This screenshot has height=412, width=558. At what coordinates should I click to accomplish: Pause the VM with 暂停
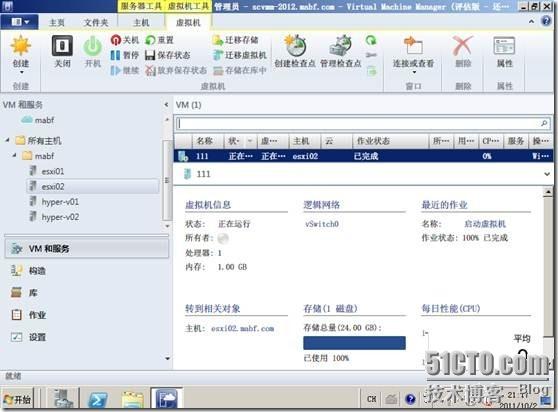pos(125,55)
